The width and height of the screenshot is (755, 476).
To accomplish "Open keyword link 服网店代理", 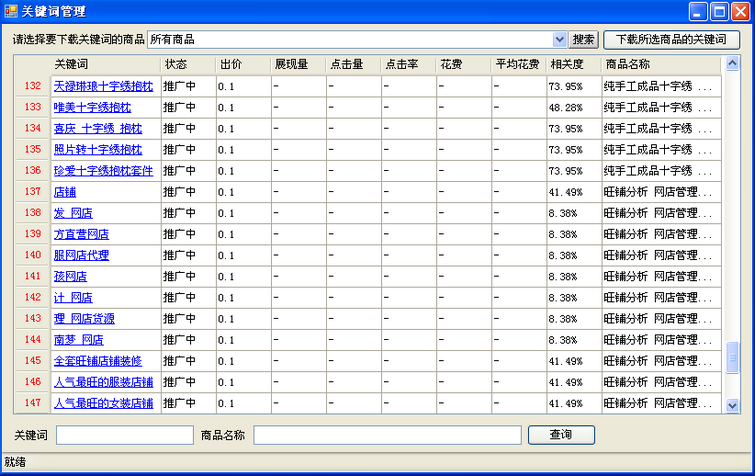I will 81,255.
